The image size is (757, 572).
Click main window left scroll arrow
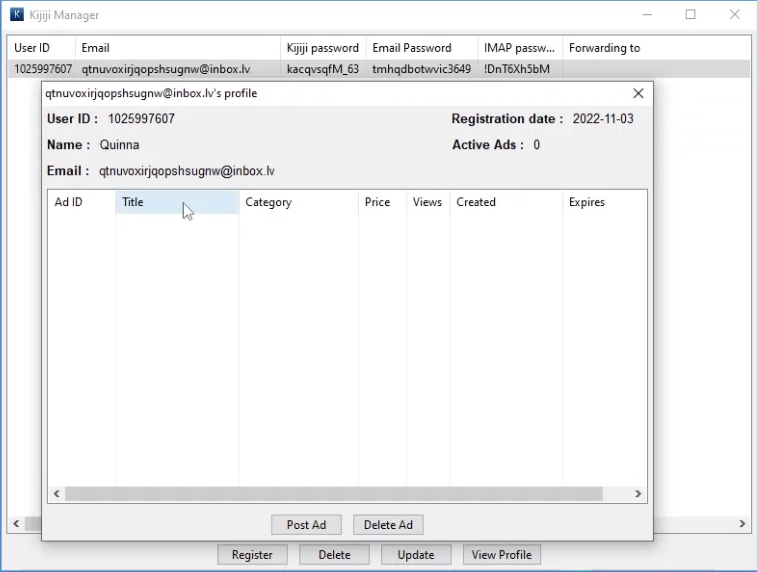[x=16, y=524]
